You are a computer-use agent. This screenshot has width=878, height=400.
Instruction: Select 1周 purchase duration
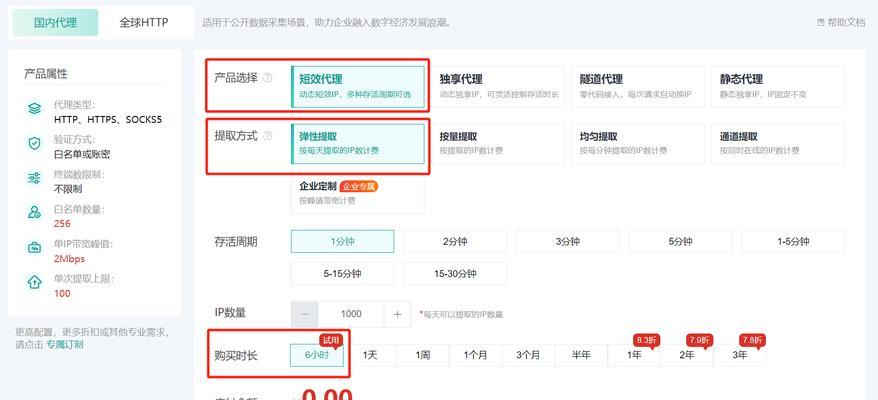[x=423, y=355]
